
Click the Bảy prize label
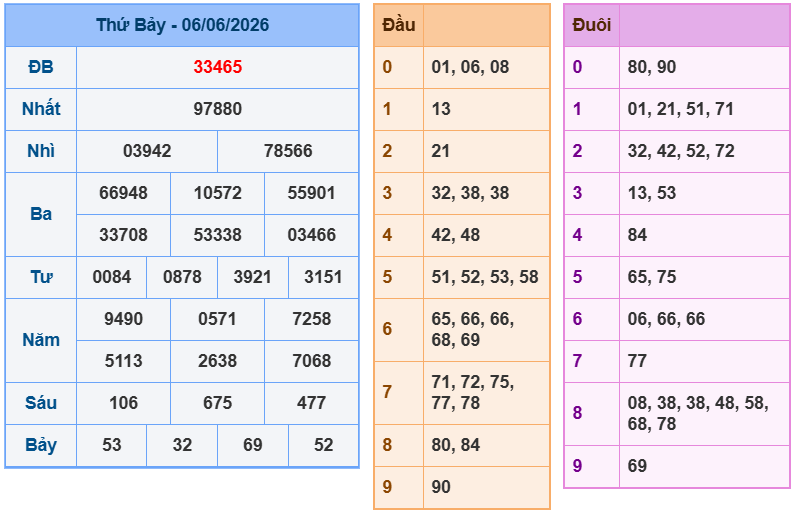(x=41, y=445)
